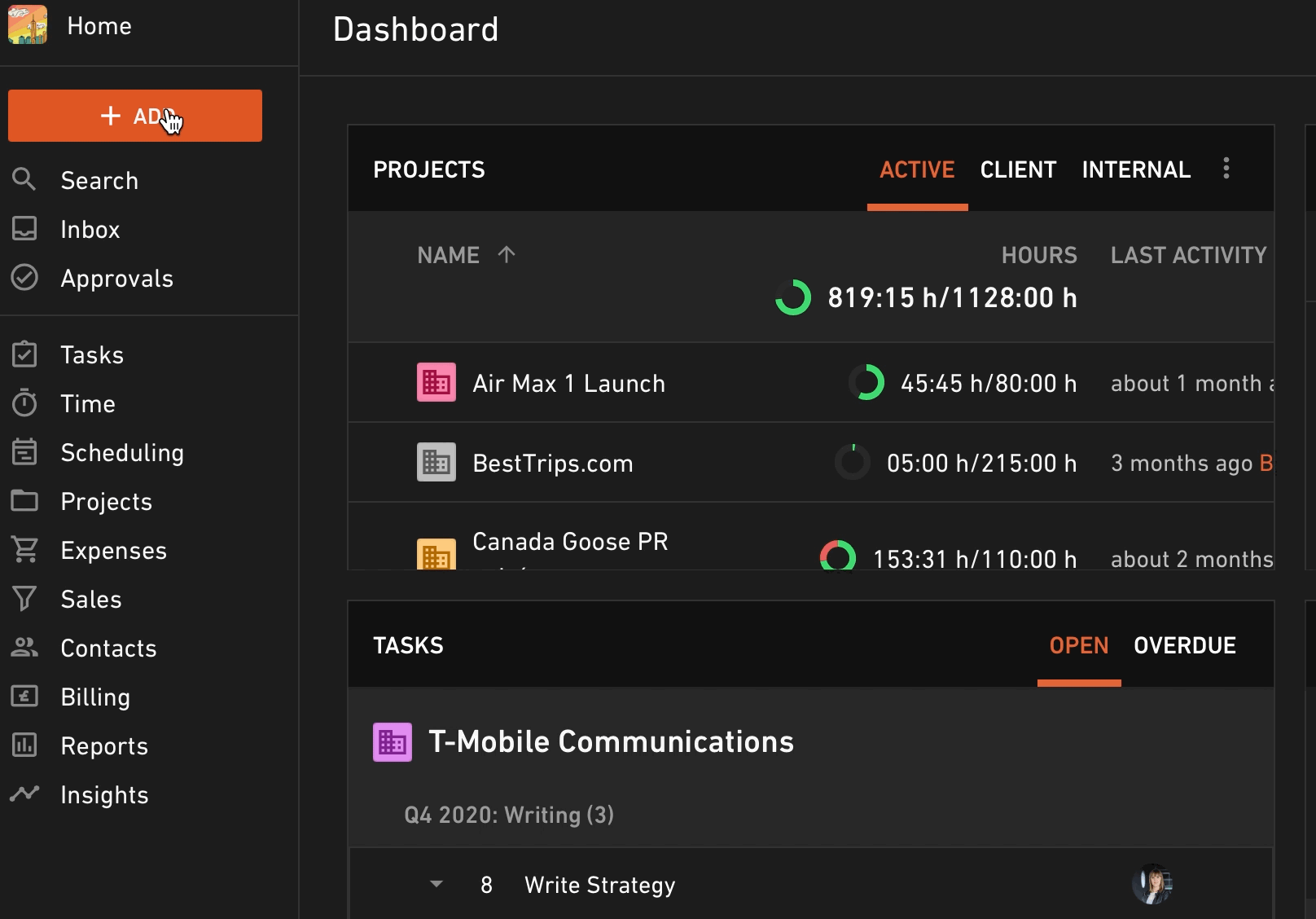Open the BestTrips.com project
Screen dimensions: 1316x919
click(553, 463)
